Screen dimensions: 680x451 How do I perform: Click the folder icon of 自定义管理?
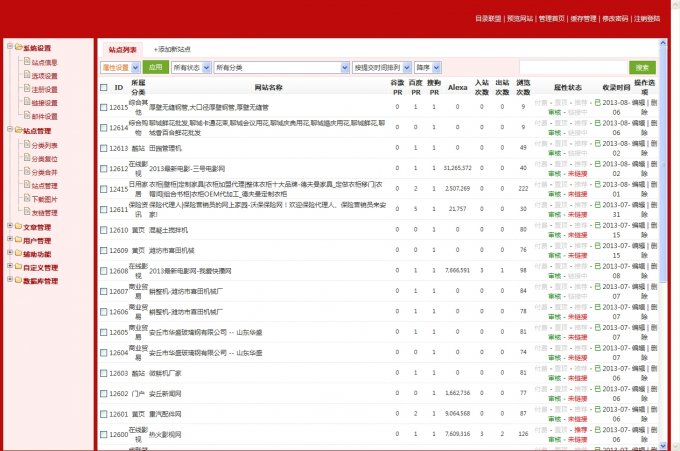[x=18, y=267]
